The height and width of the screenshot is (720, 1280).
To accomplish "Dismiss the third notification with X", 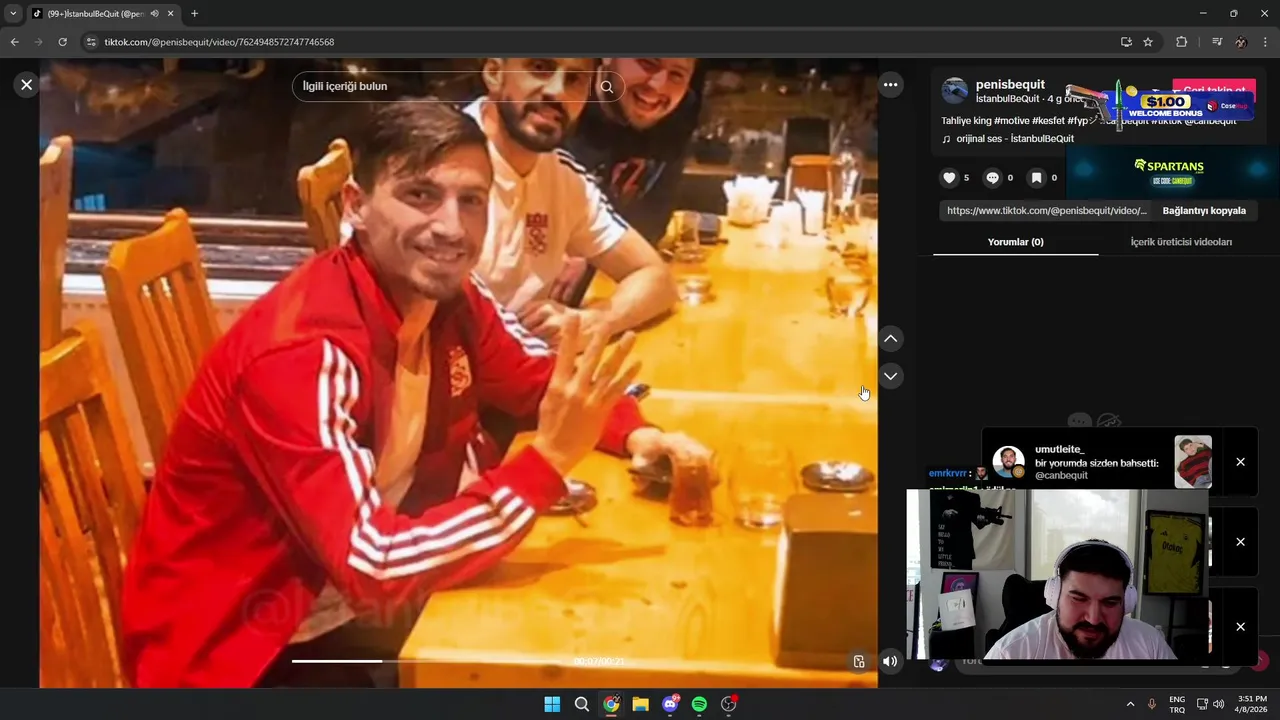I will (1240, 627).
